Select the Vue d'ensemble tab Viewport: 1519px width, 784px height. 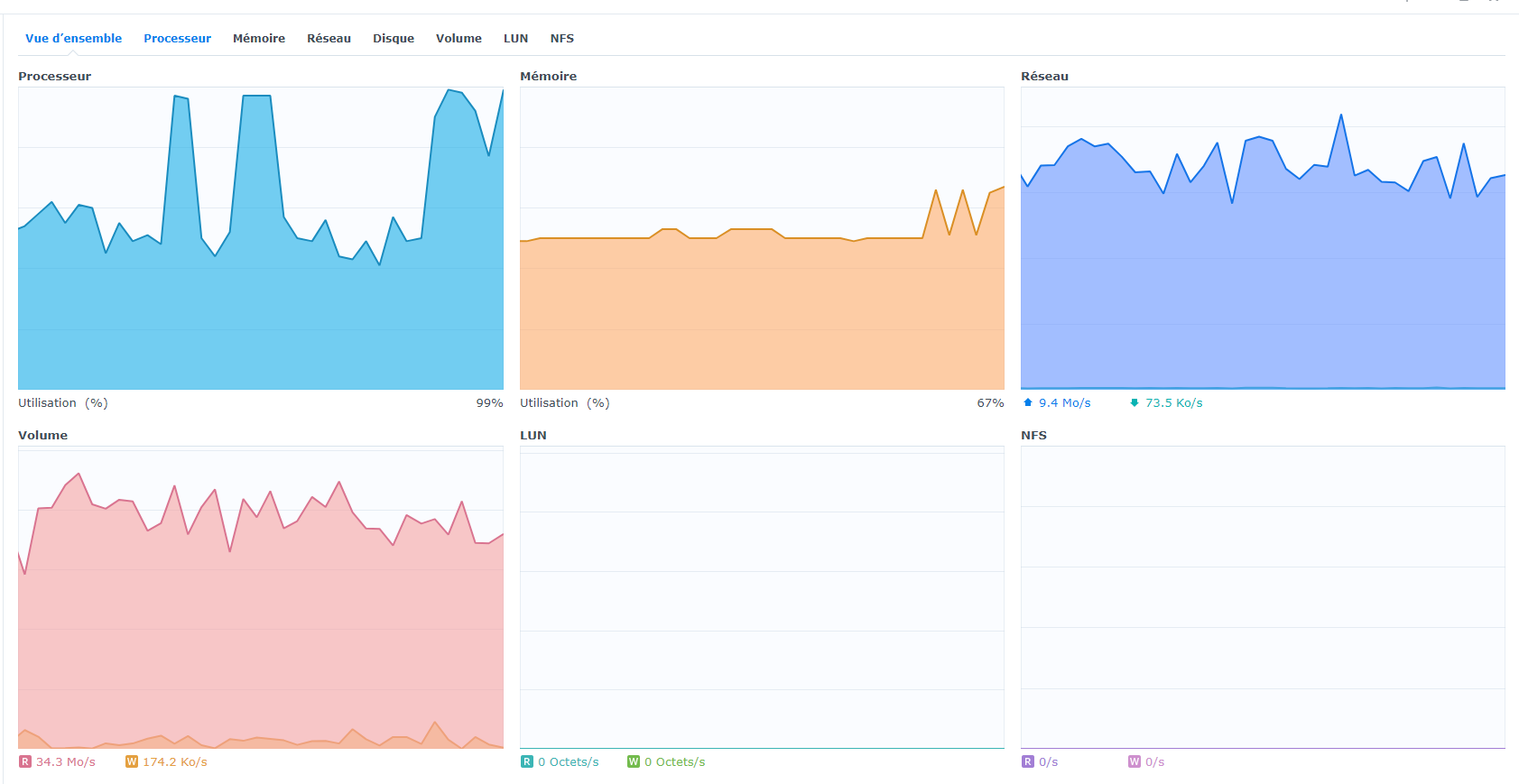click(x=73, y=39)
